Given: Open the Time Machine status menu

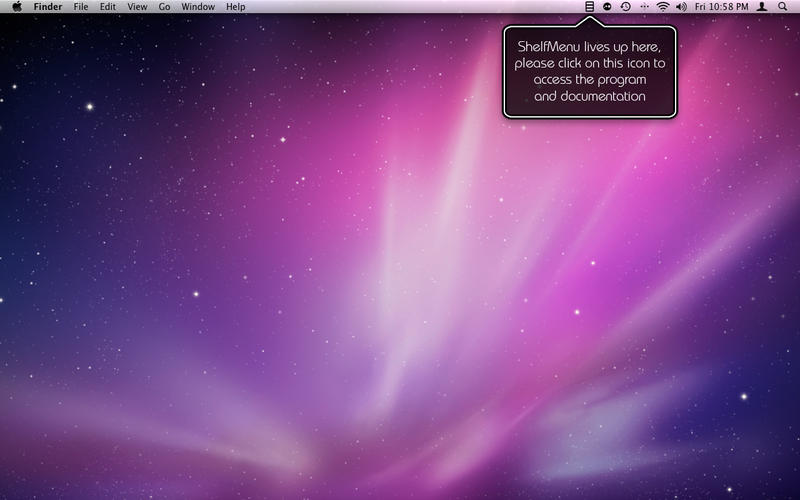Looking at the screenshot, I should (625, 7).
